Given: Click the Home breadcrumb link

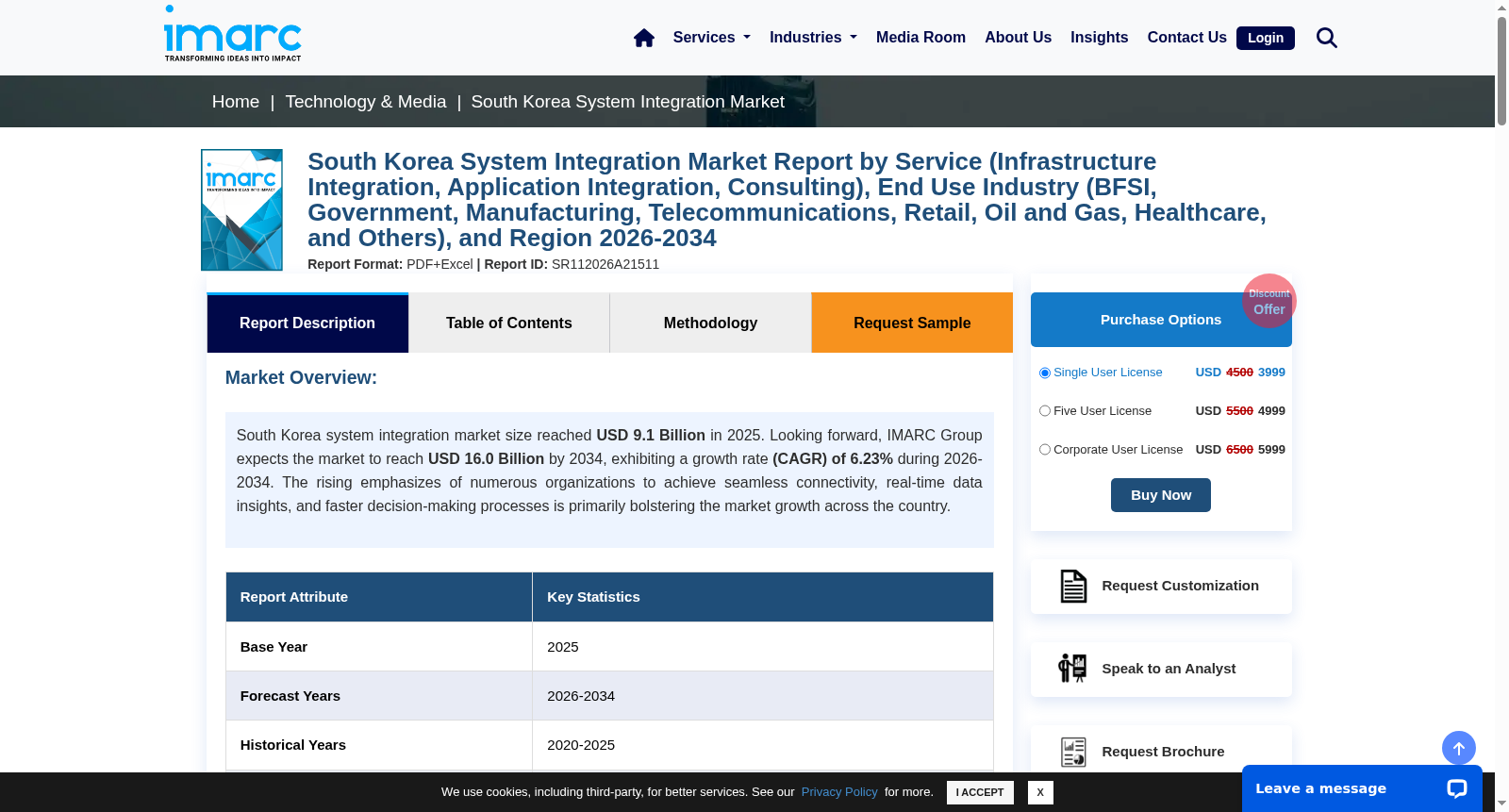Looking at the screenshot, I should 236,102.
